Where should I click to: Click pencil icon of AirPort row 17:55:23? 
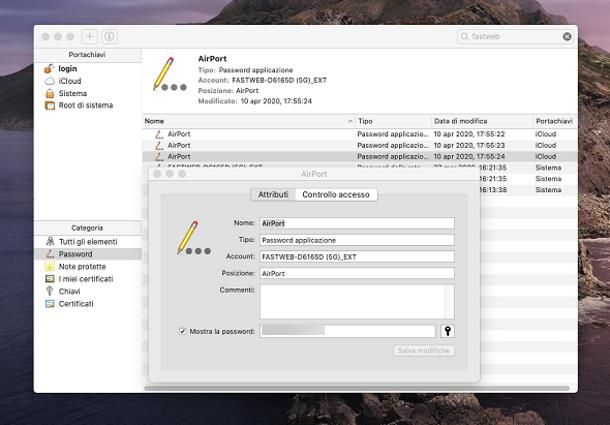[x=159, y=146]
